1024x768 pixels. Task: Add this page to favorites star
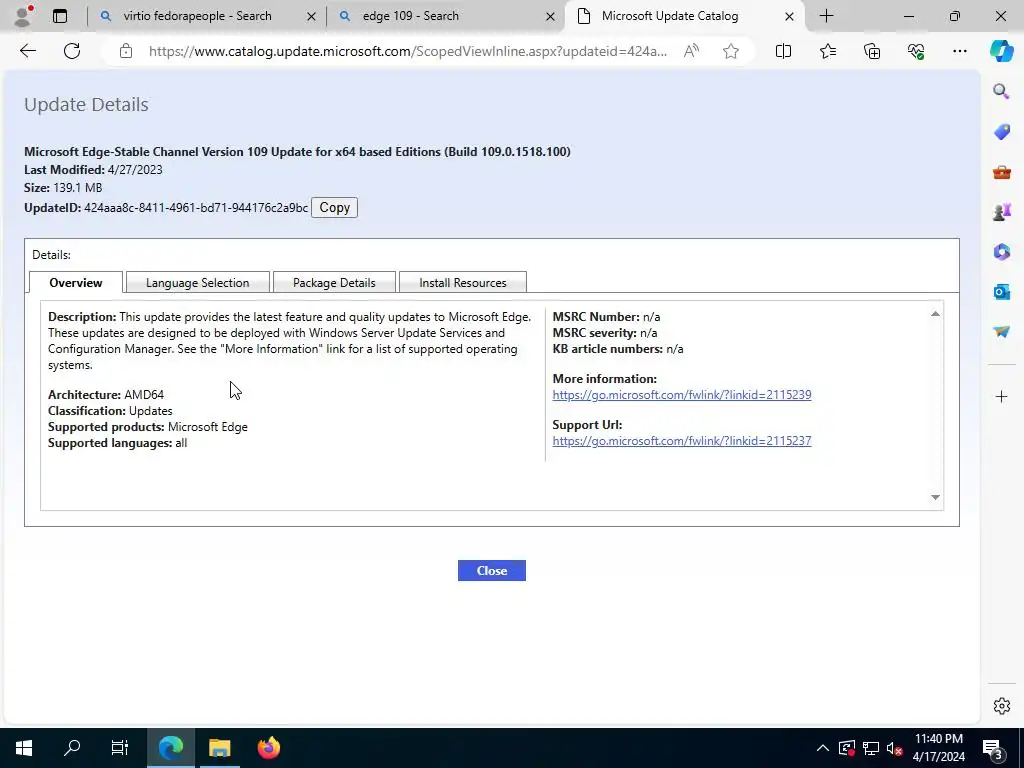coord(731,51)
